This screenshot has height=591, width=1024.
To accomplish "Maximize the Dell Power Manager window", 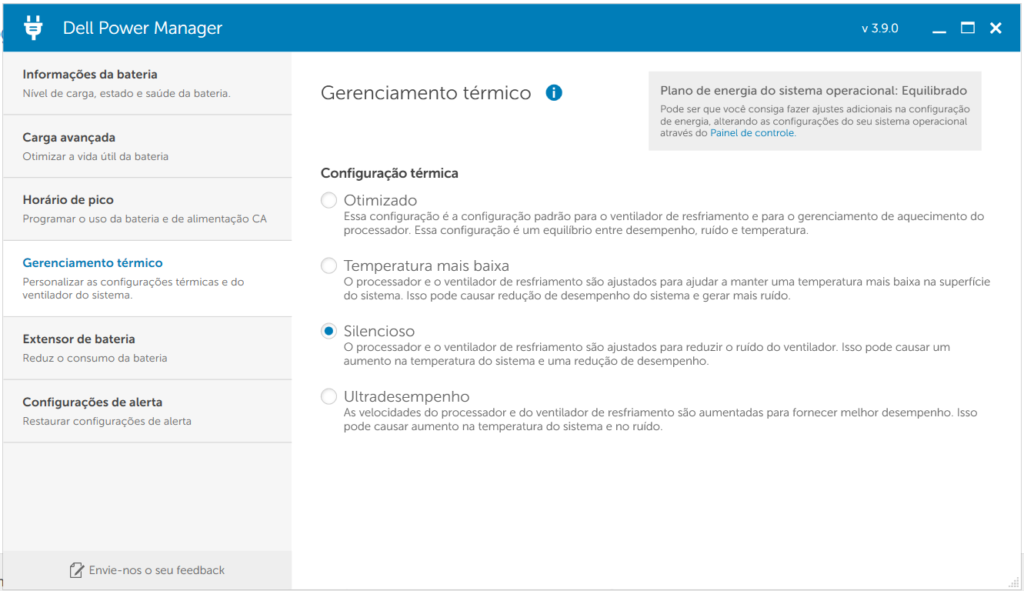I will coord(968,27).
